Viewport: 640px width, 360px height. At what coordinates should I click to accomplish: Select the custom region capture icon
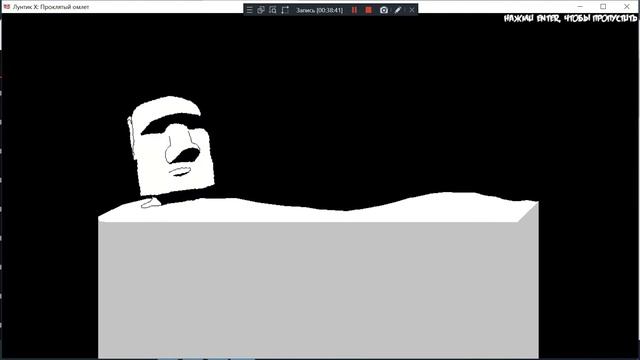(x=285, y=10)
